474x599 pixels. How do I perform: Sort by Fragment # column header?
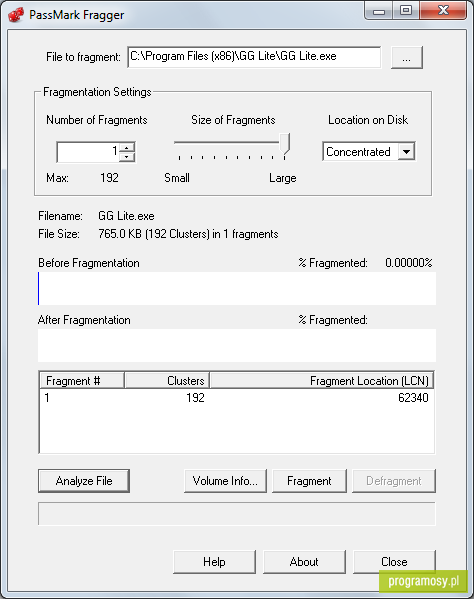click(x=82, y=381)
